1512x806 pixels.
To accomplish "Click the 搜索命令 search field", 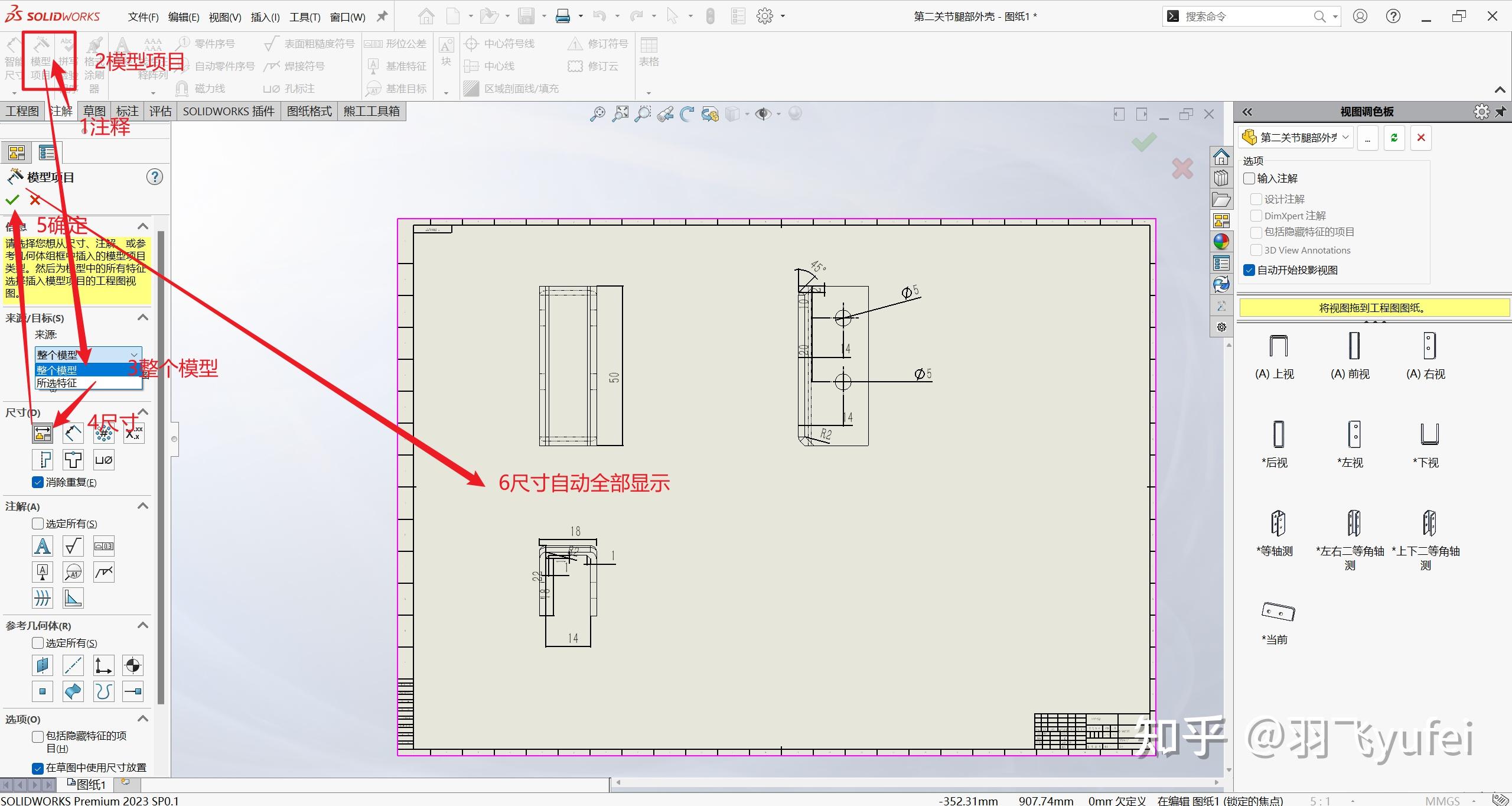I will [x=1250, y=17].
